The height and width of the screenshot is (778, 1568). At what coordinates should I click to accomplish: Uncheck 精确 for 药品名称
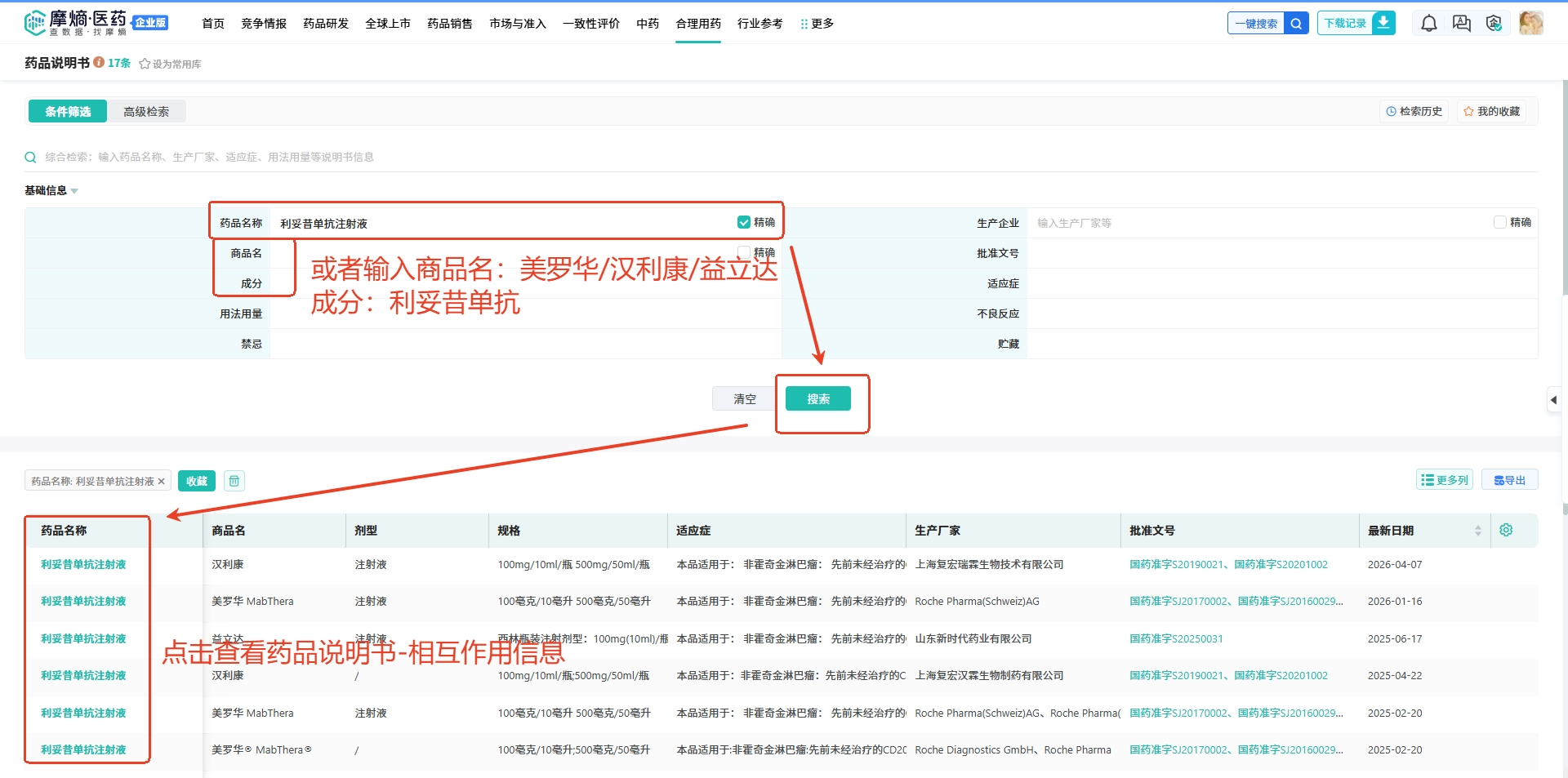click(x=744, y=222)
